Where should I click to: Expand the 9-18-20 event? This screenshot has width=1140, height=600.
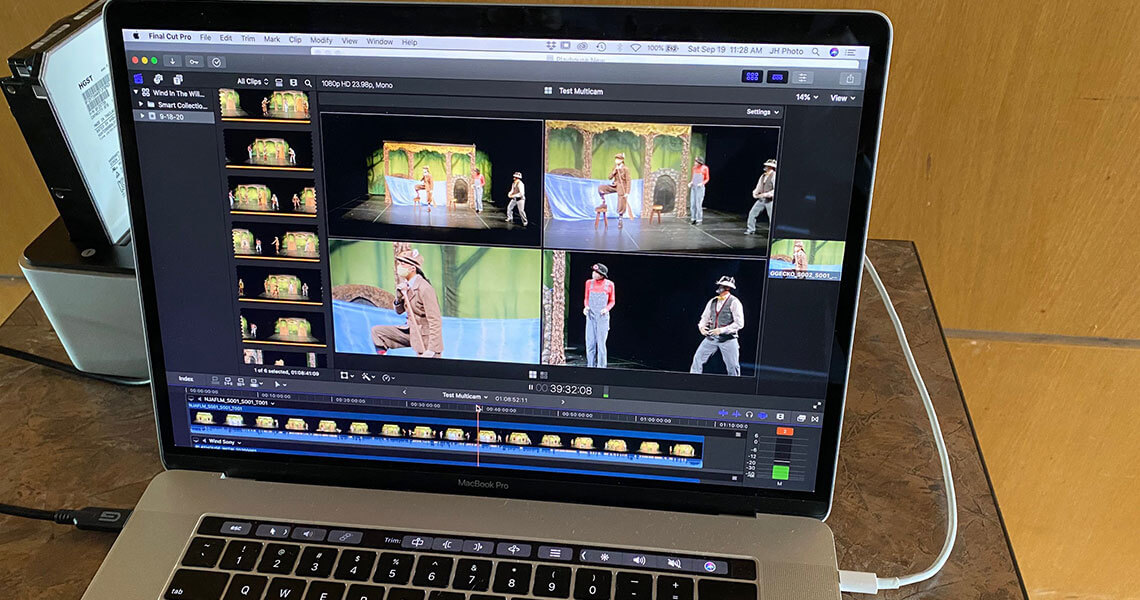(x=142, y=116)
